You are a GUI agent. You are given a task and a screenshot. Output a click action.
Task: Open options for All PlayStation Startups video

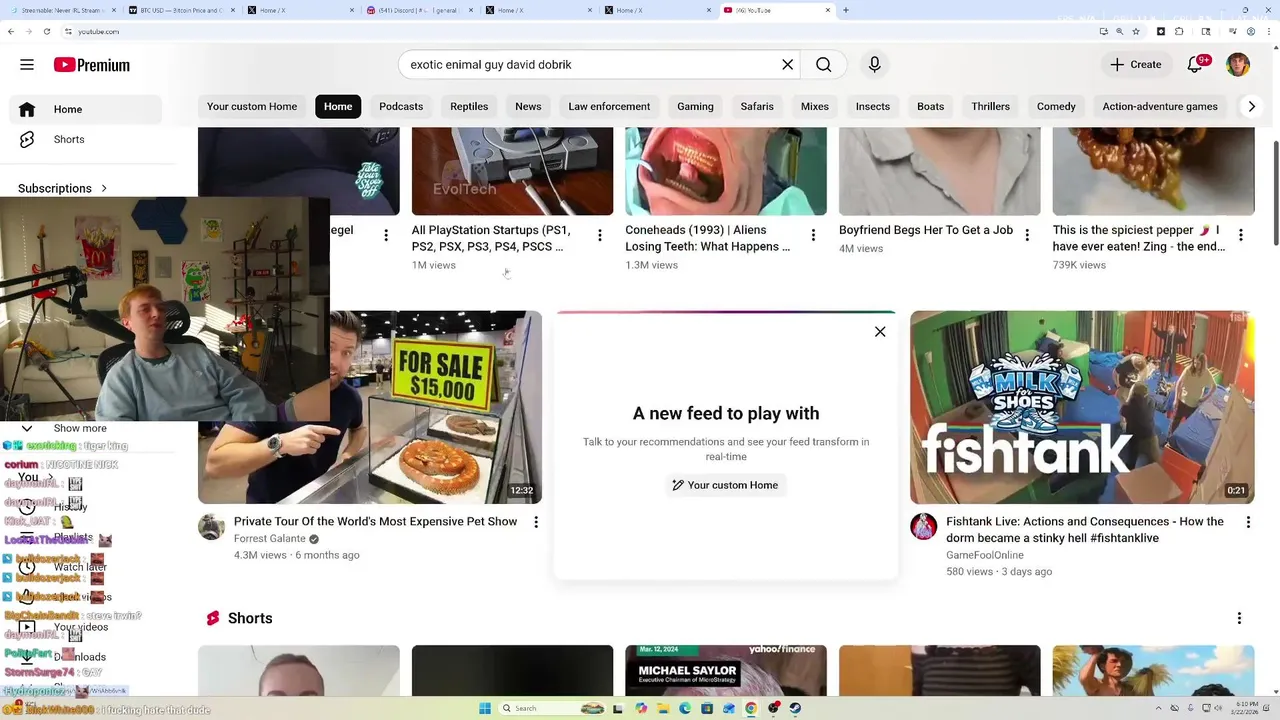tap(599, 235)
